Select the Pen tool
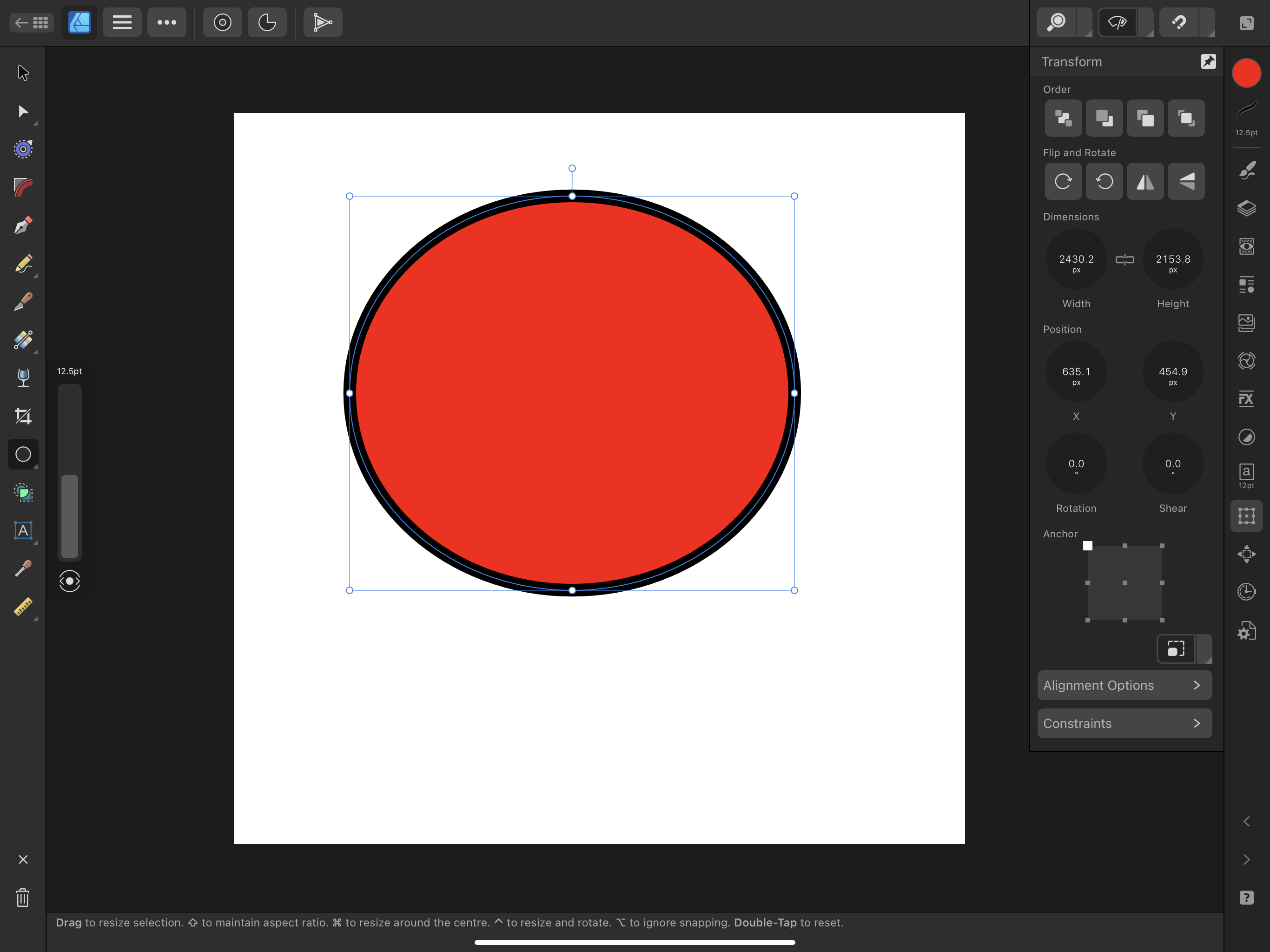The image size is (1270, 952). pos(23,225)
